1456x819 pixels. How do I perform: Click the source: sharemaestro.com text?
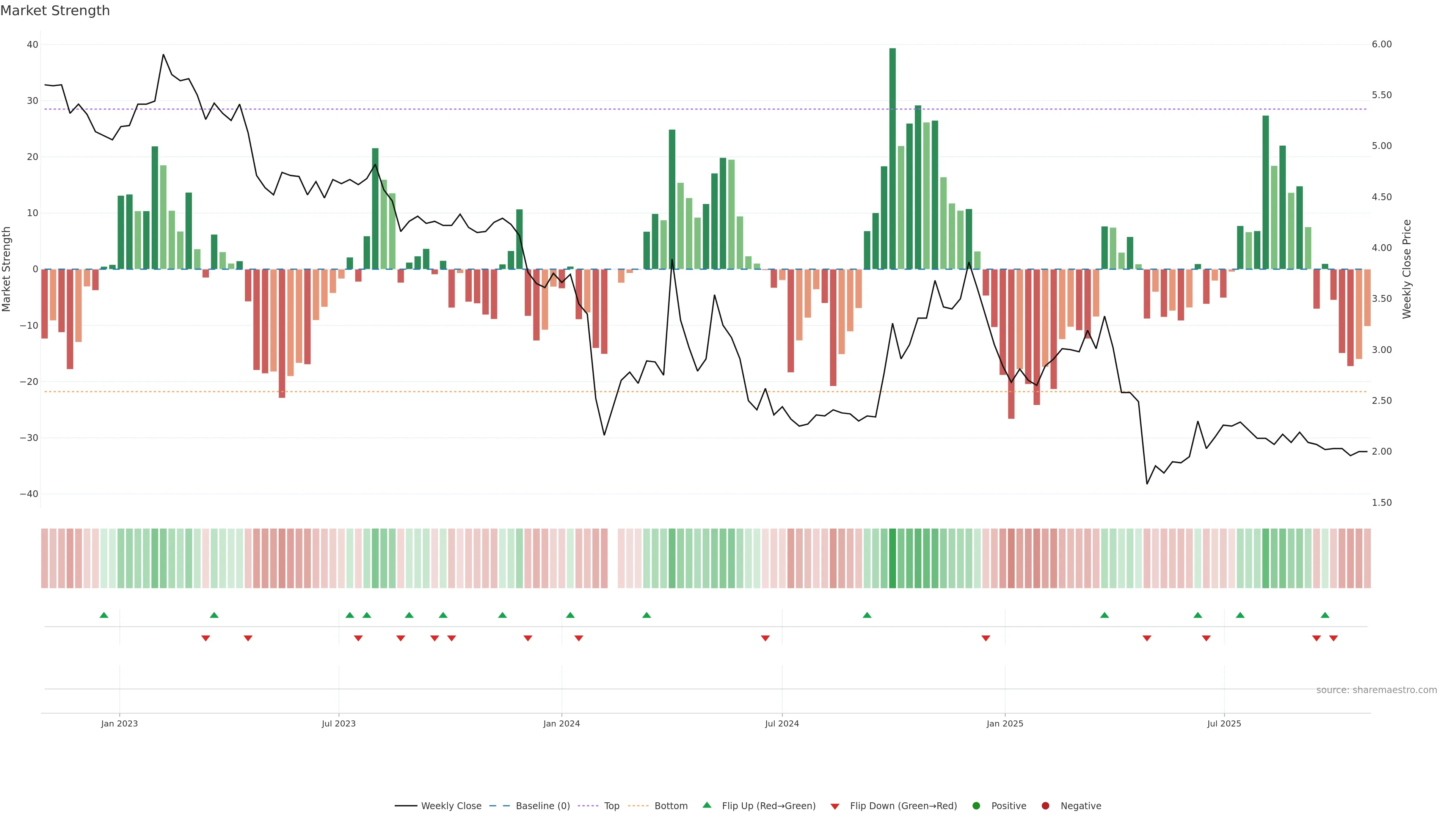click(1376, 690)
